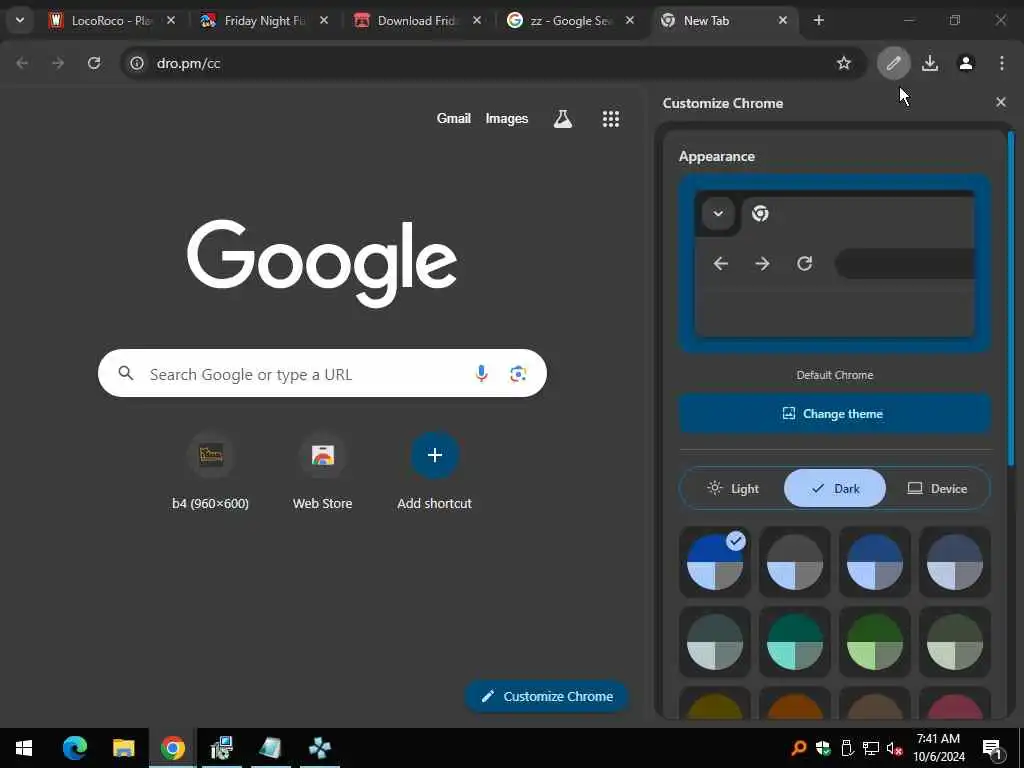Open the network tray icon
This screenshot has height=768, width=1024.
click(871, 748)
